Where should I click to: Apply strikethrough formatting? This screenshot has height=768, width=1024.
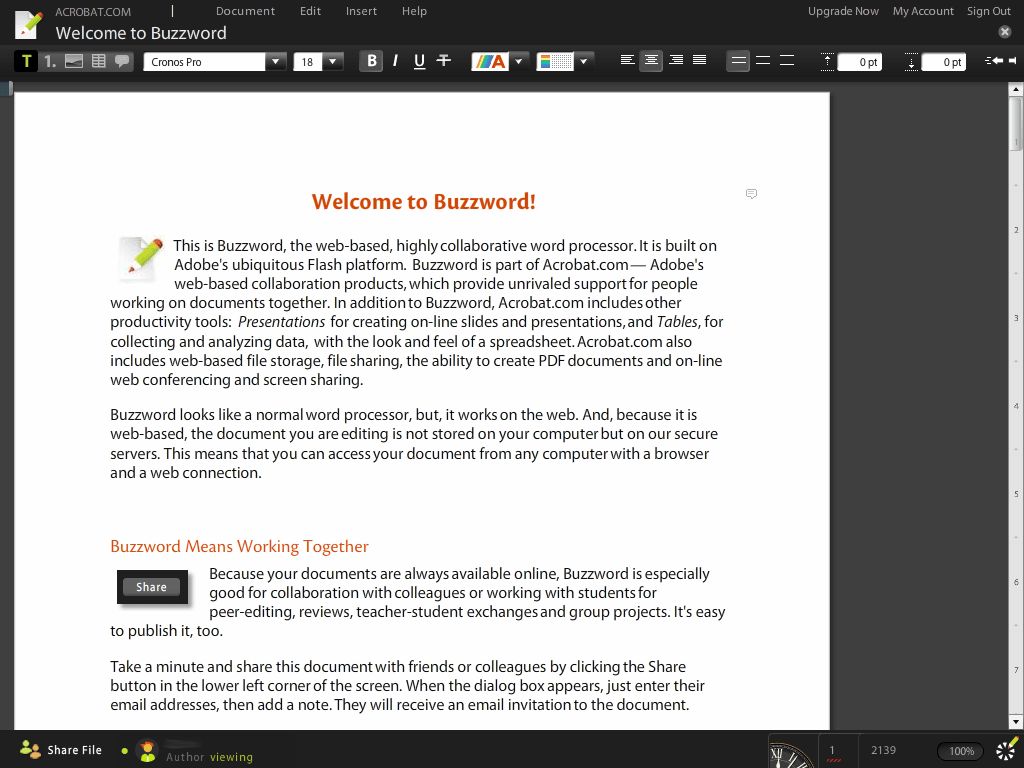point(443,61)
